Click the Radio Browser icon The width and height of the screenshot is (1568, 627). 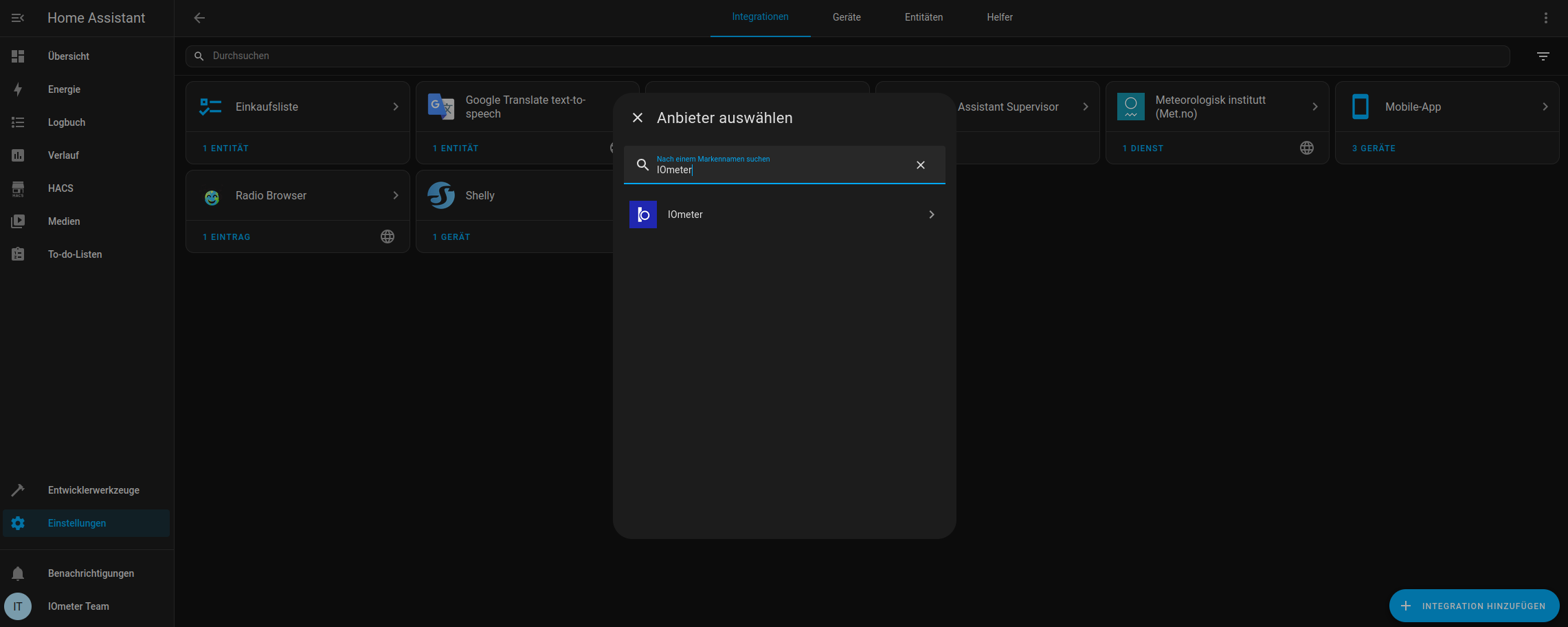[212, 198]
